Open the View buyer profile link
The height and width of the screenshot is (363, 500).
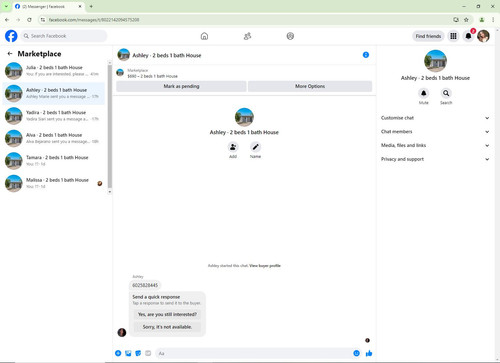click(x=265, y=266)
